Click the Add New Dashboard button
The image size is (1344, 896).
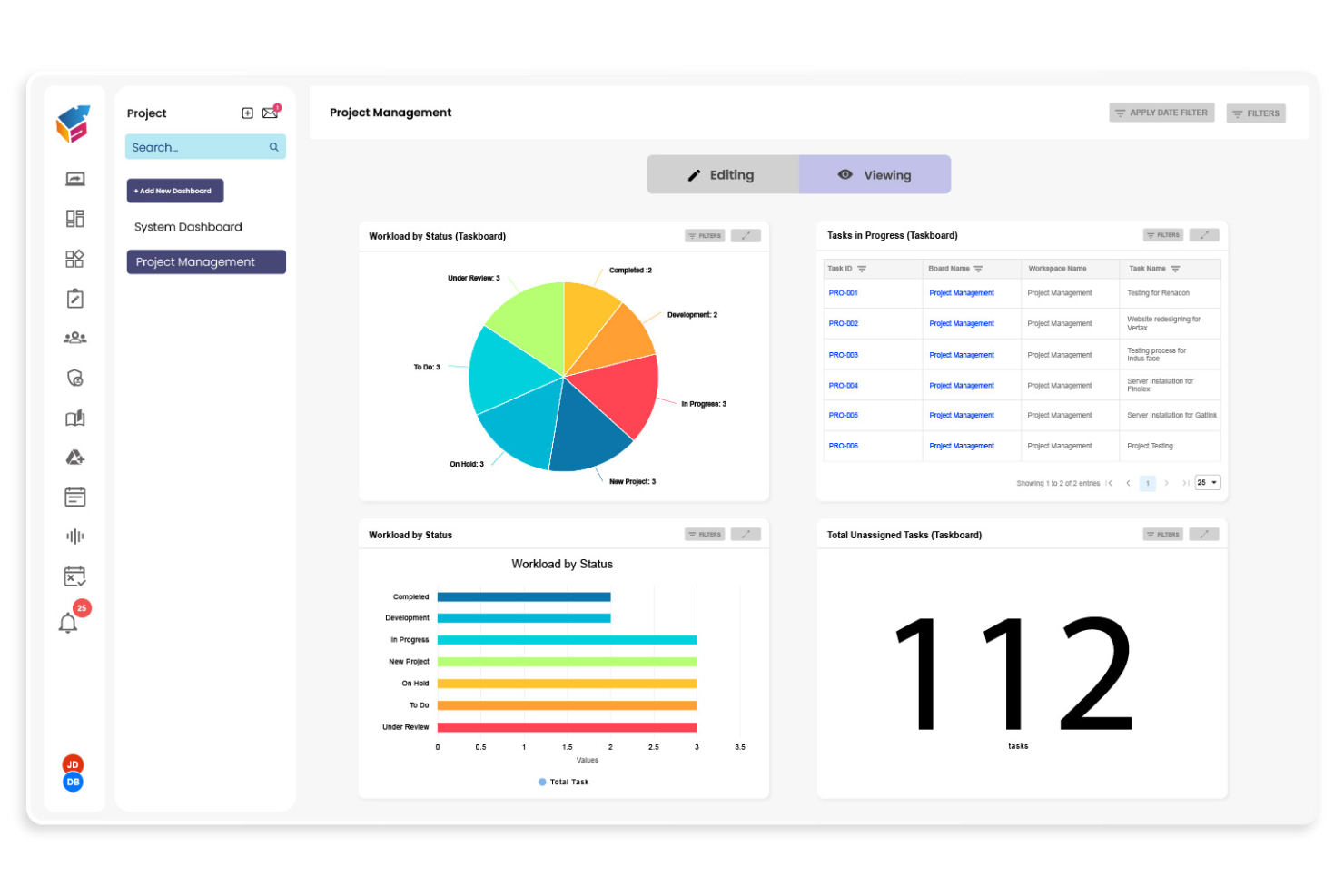coord(174,191)
